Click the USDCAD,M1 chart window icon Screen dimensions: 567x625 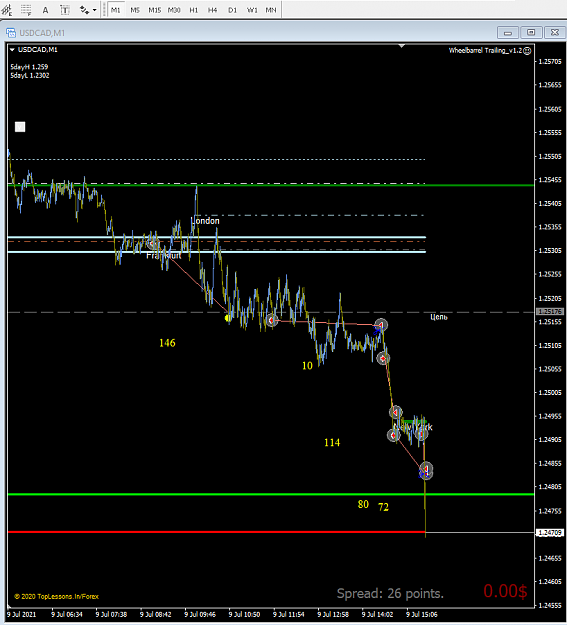pyautogui.click(x=11, y=33)
